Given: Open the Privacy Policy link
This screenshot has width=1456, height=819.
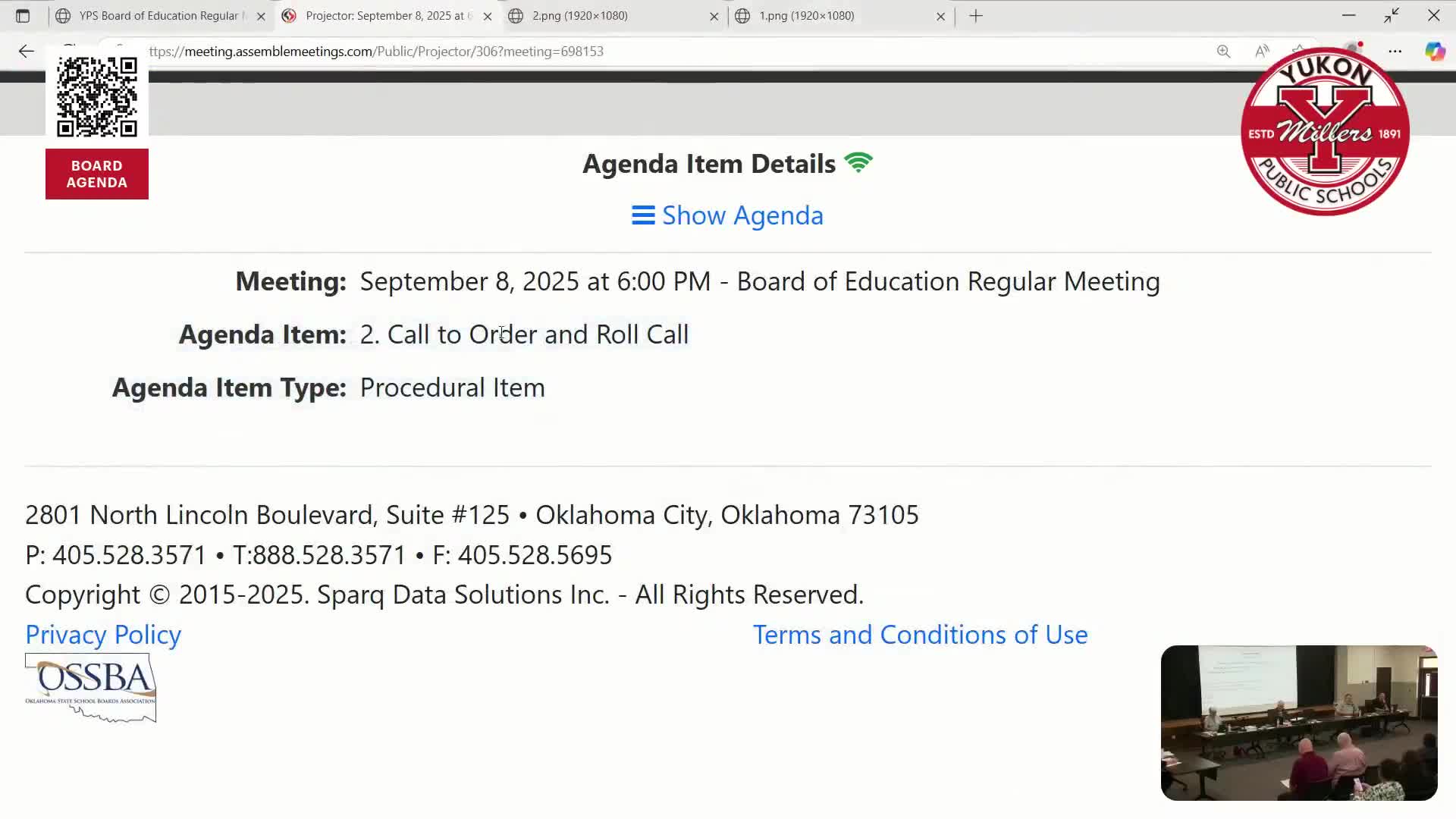Looking at the screenshot, I should [x=103, y=635].
